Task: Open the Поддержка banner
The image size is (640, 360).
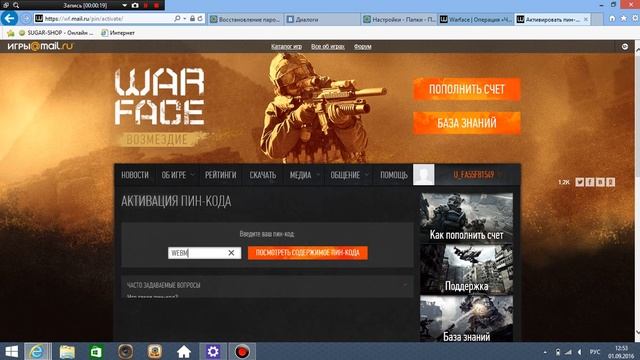Action: [467, 269]
